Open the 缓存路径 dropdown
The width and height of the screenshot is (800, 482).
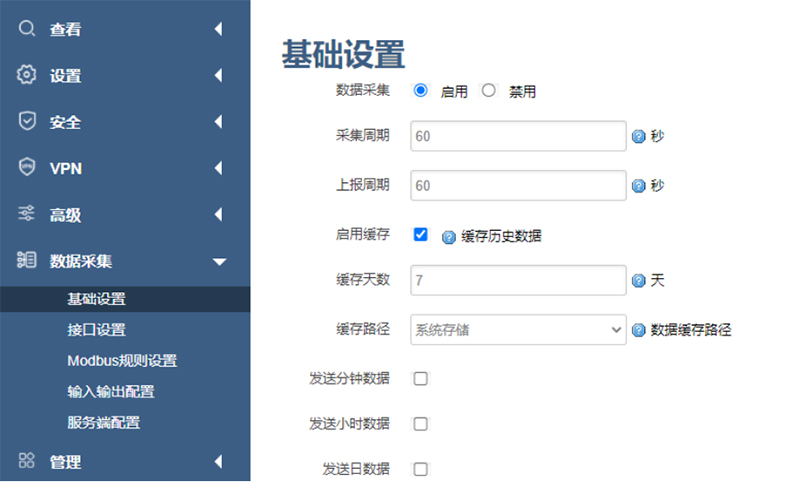tap(518, 329)
